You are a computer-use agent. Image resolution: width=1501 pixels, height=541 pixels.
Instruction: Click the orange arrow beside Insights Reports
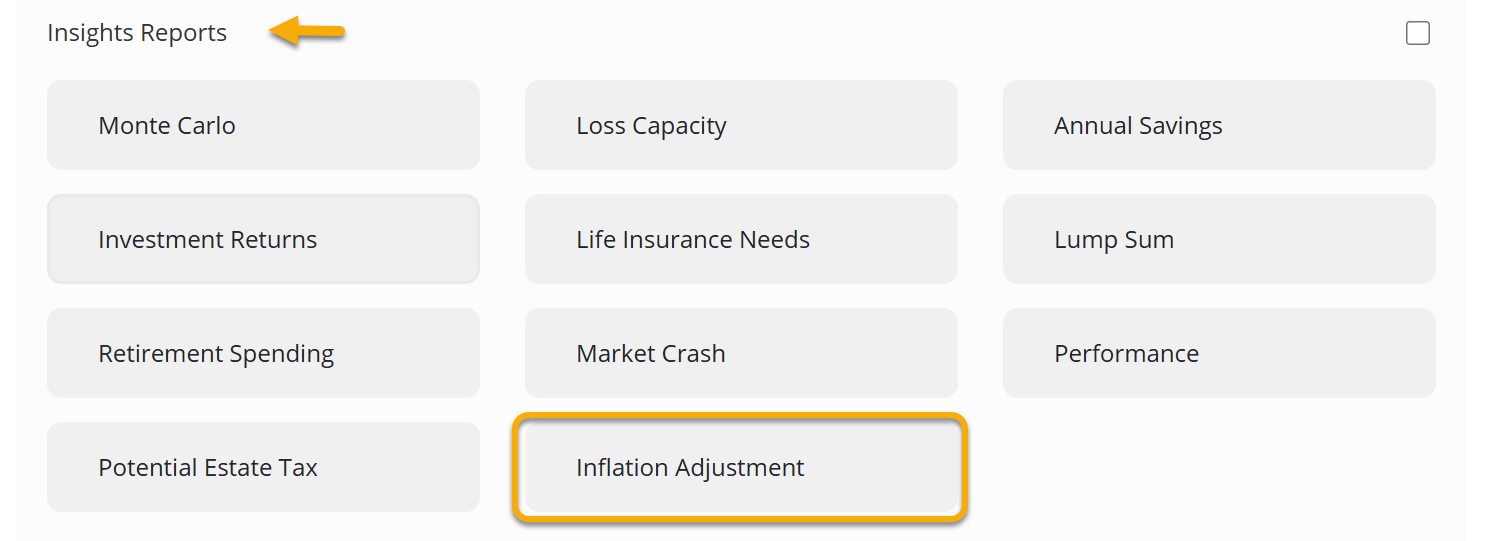[307, 33]
